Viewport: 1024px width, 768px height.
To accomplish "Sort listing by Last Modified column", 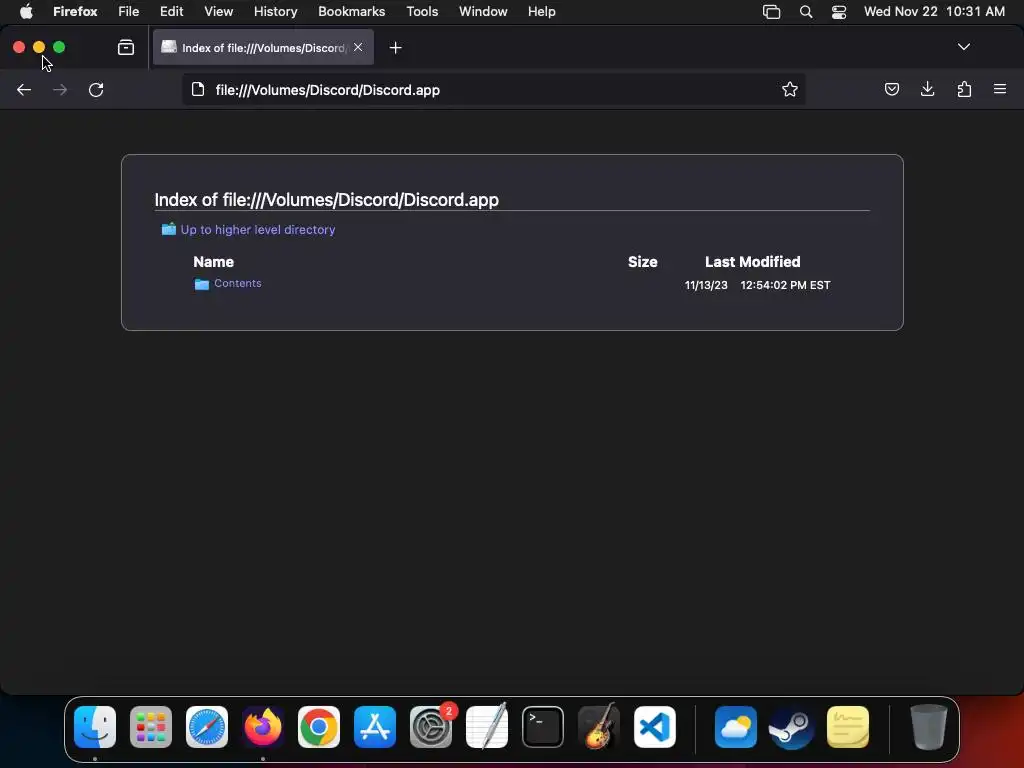I will tap(752, 262).
